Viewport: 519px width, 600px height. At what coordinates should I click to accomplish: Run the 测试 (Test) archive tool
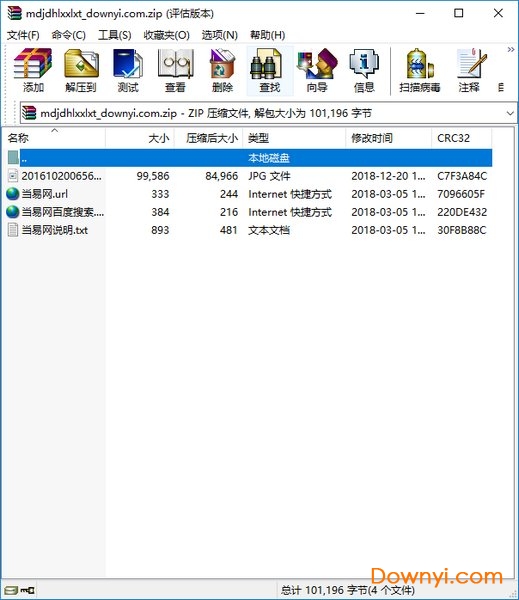pyautogui.click(x=128, y=70)
